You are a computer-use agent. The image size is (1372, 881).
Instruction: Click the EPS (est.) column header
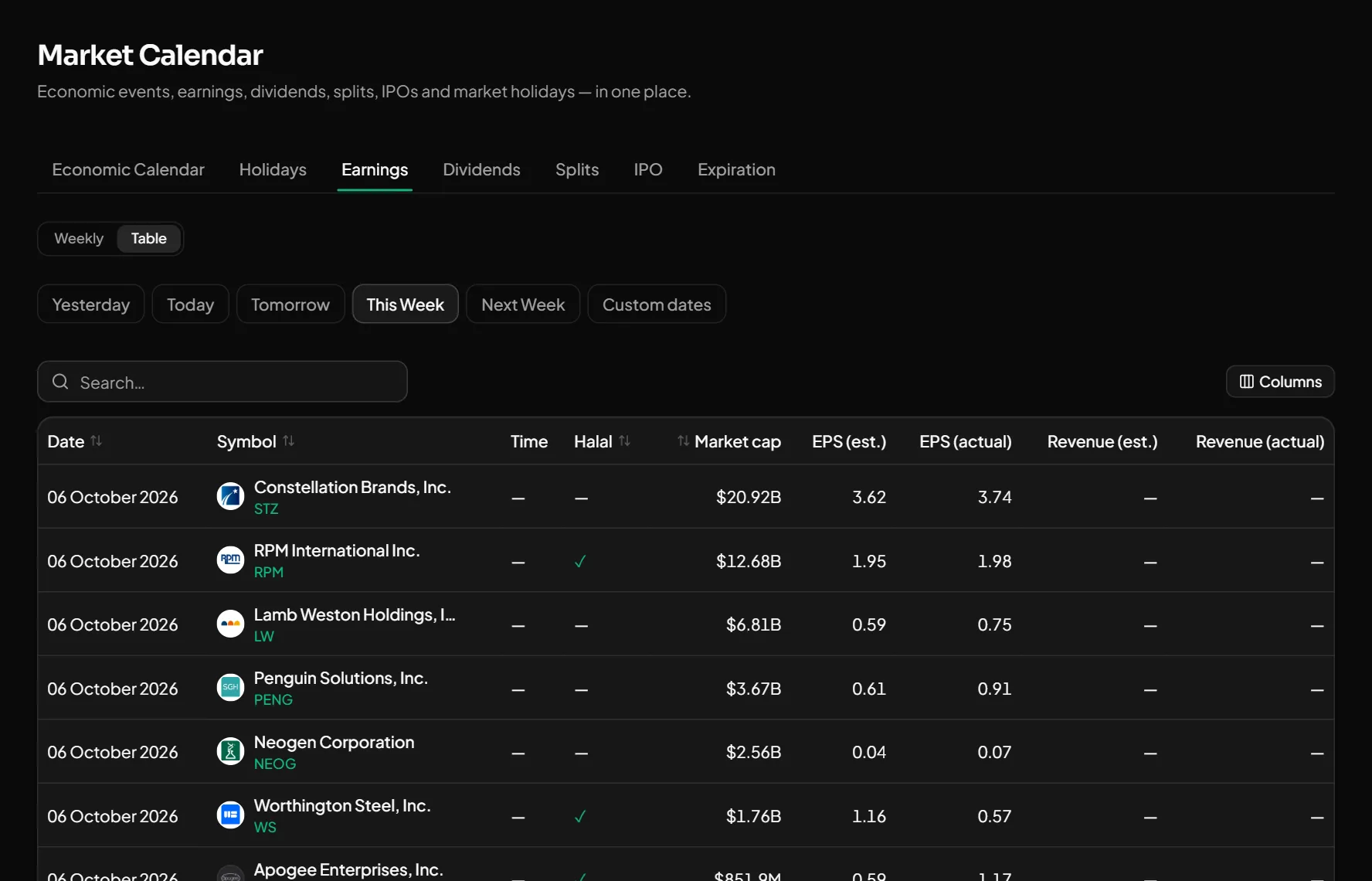click(849, 441)
